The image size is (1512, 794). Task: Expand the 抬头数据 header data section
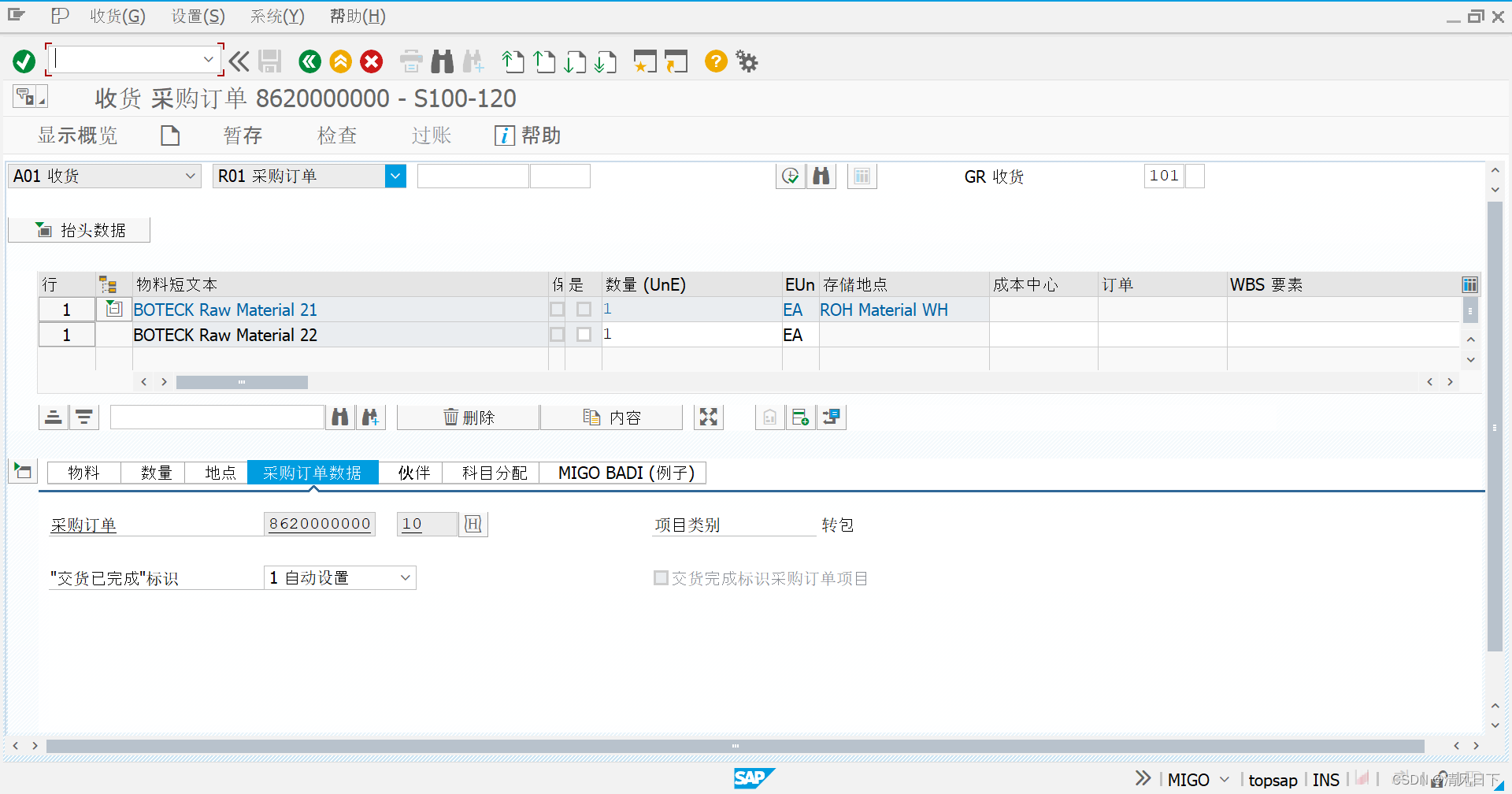click(x=79, y=230)
